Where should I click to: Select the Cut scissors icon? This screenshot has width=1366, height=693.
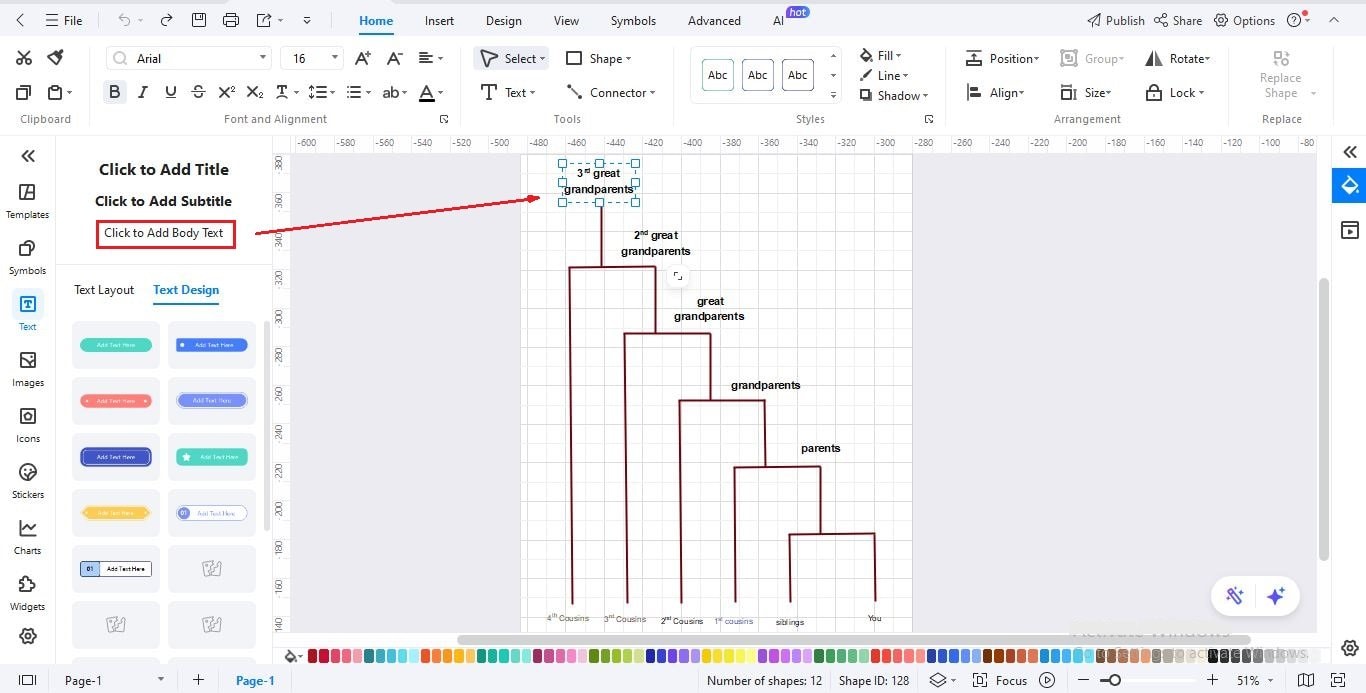[24, 57]
